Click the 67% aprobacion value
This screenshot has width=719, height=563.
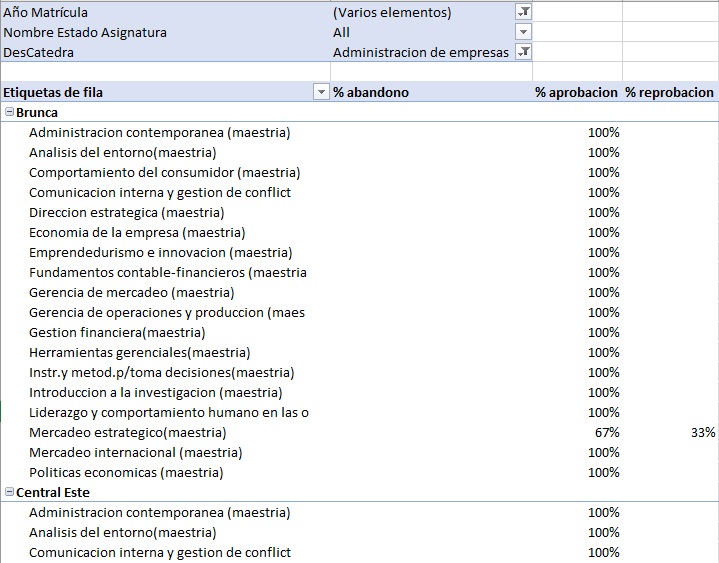tap(606, 432)
